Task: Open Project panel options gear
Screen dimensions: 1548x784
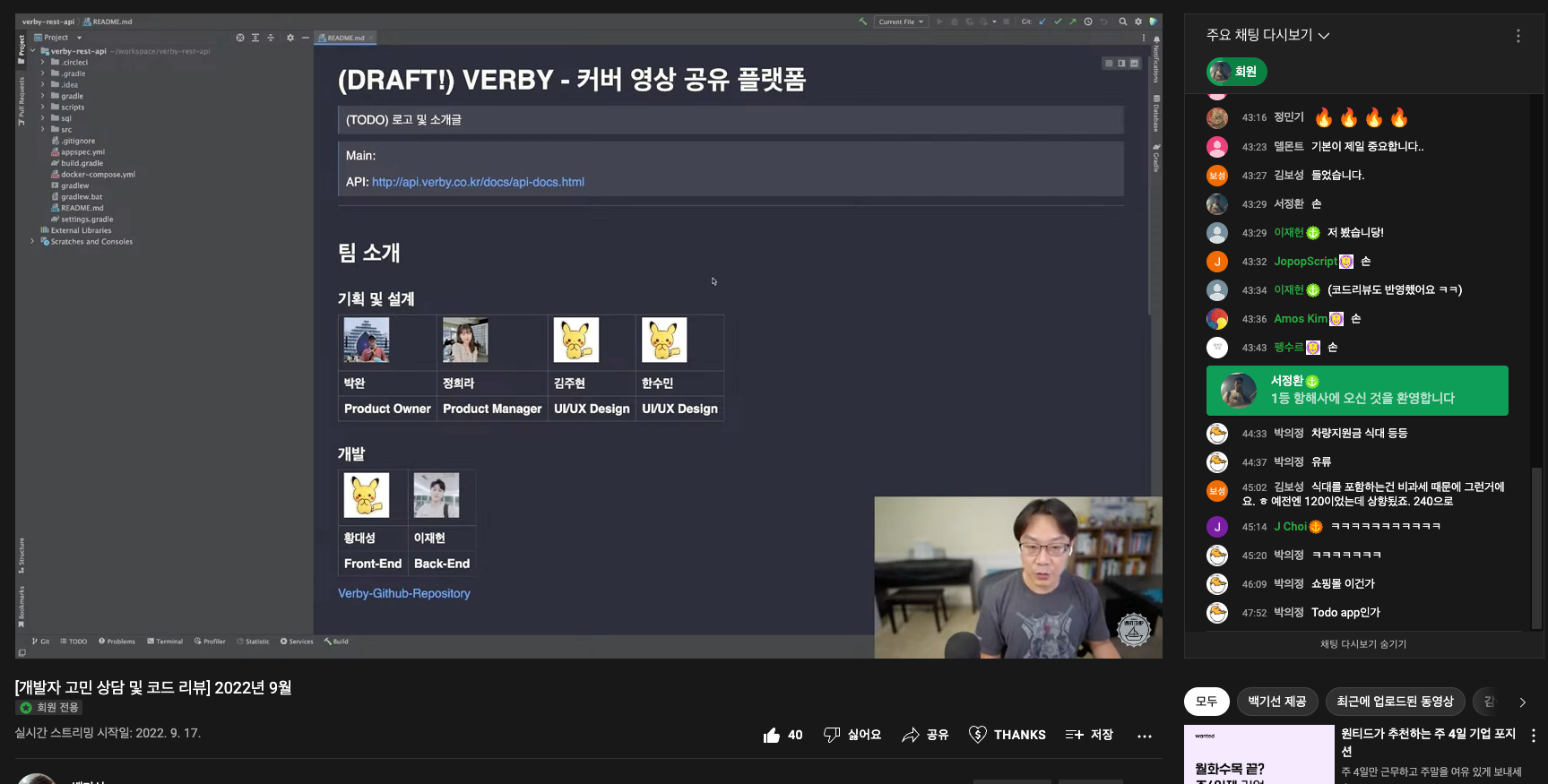Action: tap(290, 38)
